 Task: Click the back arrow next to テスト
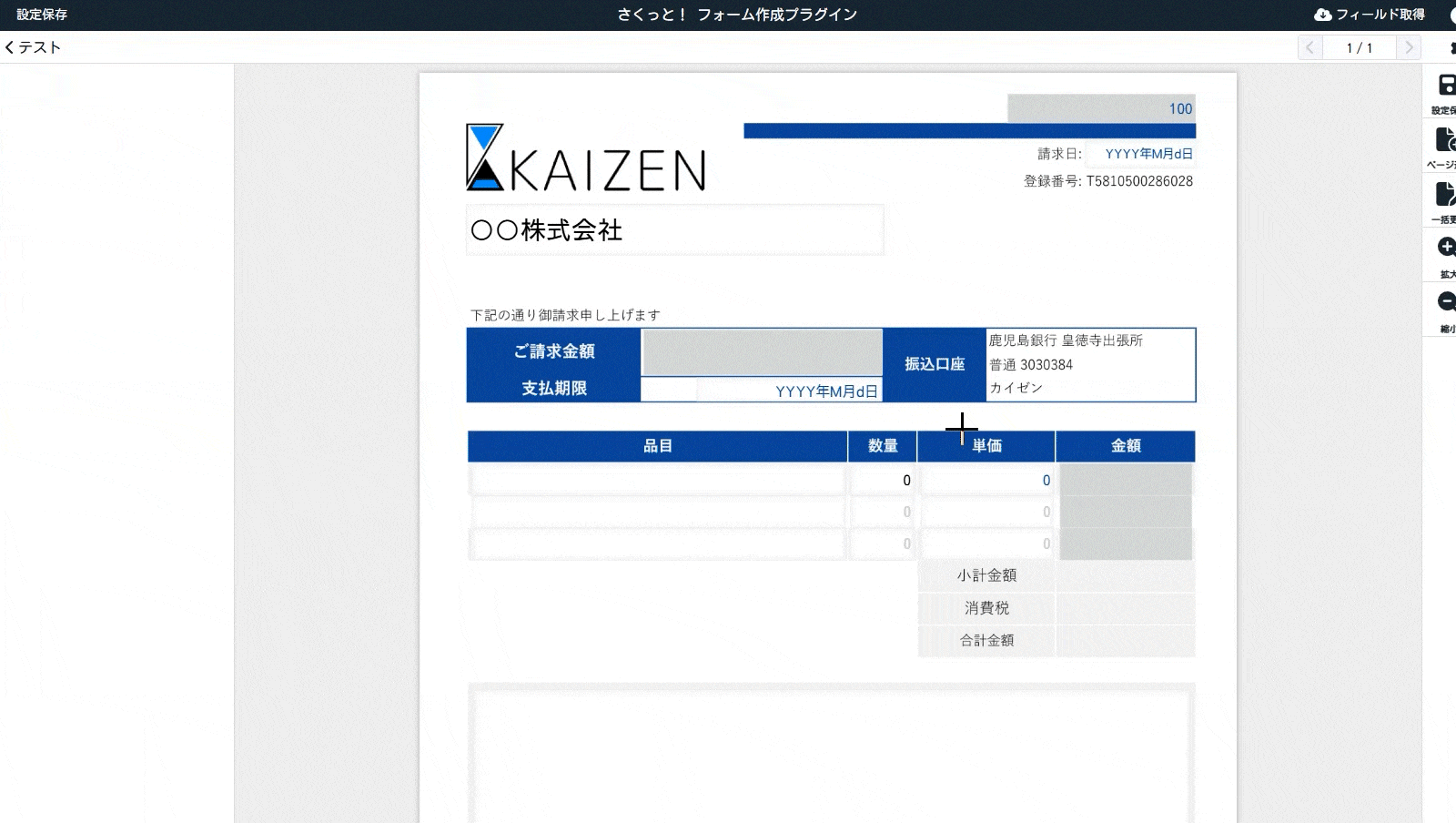[x=9, y=47]
